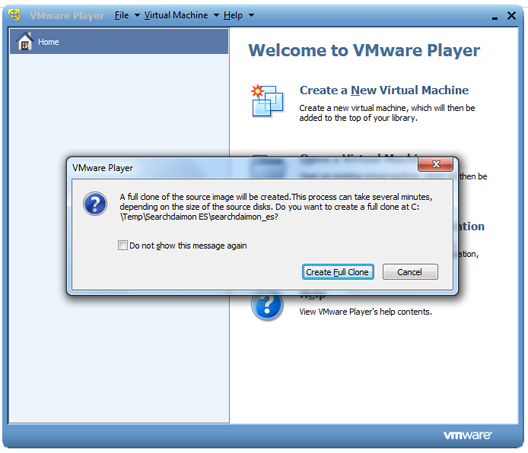Open the Virtual Machine menu
Screen dimensions: 528x453
point(176,15)
